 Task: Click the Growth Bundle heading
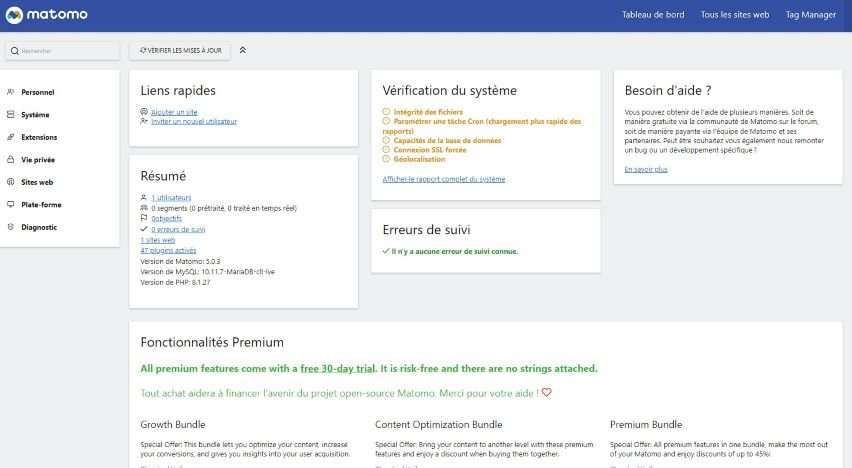click(x=173, y=425)
